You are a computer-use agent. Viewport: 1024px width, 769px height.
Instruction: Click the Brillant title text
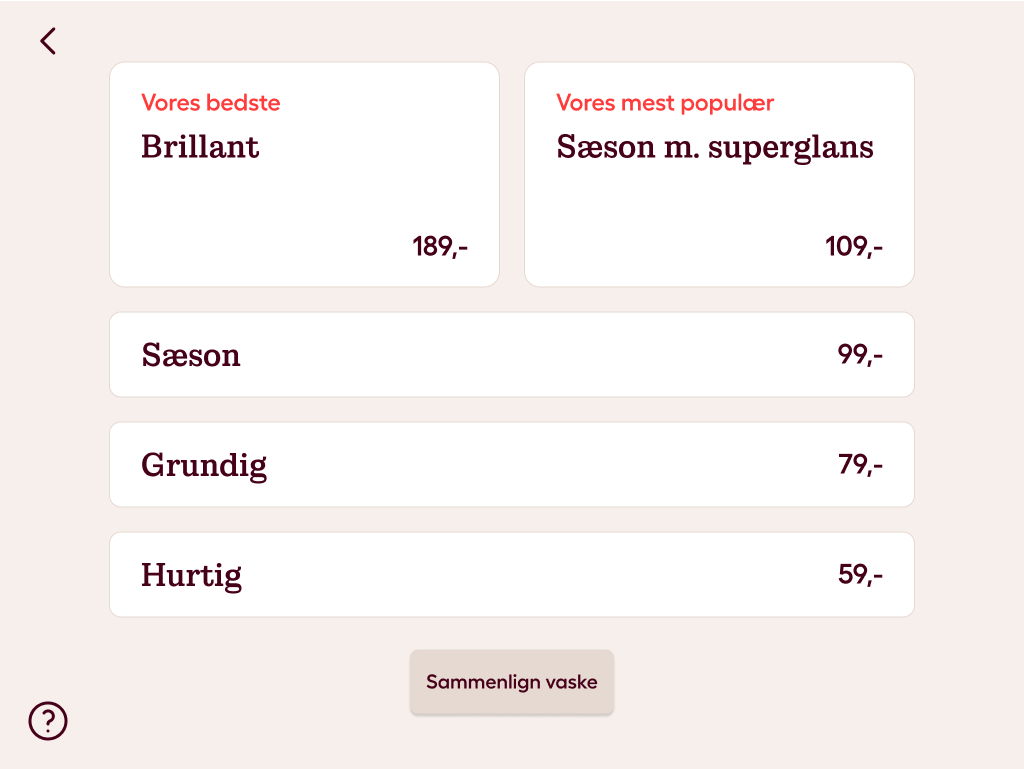[x=200, y=146]
